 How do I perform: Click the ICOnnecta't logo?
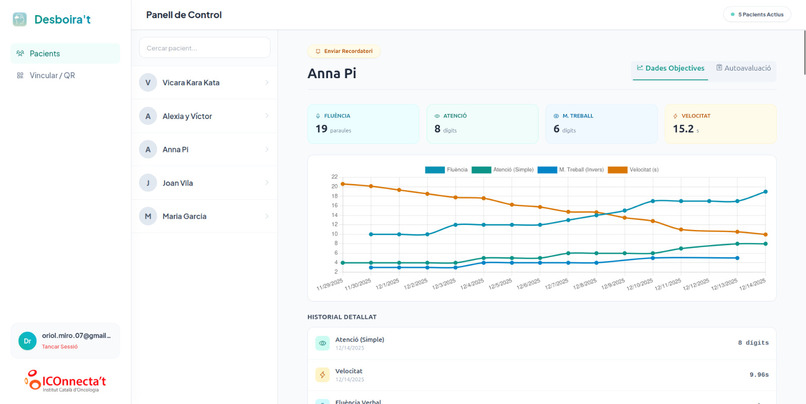(65, 381)
